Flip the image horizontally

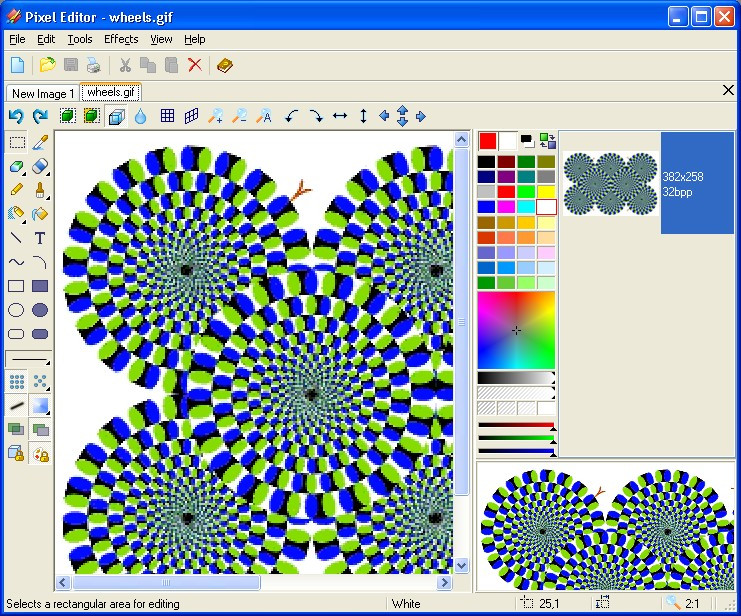tap(340, 116)
